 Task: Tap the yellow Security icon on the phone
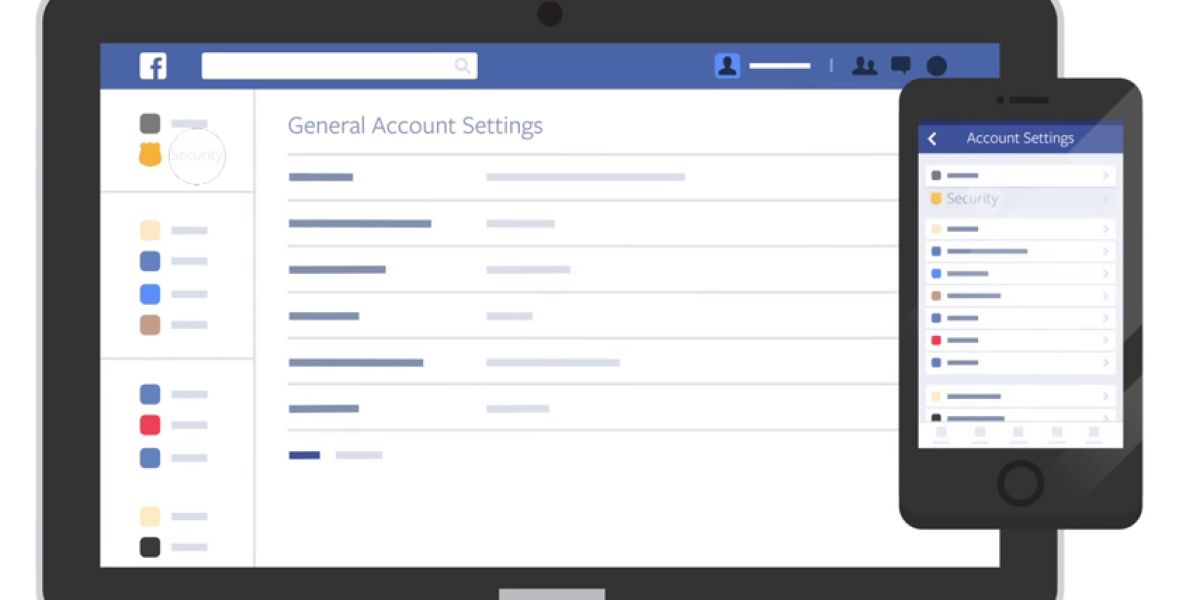click(936, 199)
